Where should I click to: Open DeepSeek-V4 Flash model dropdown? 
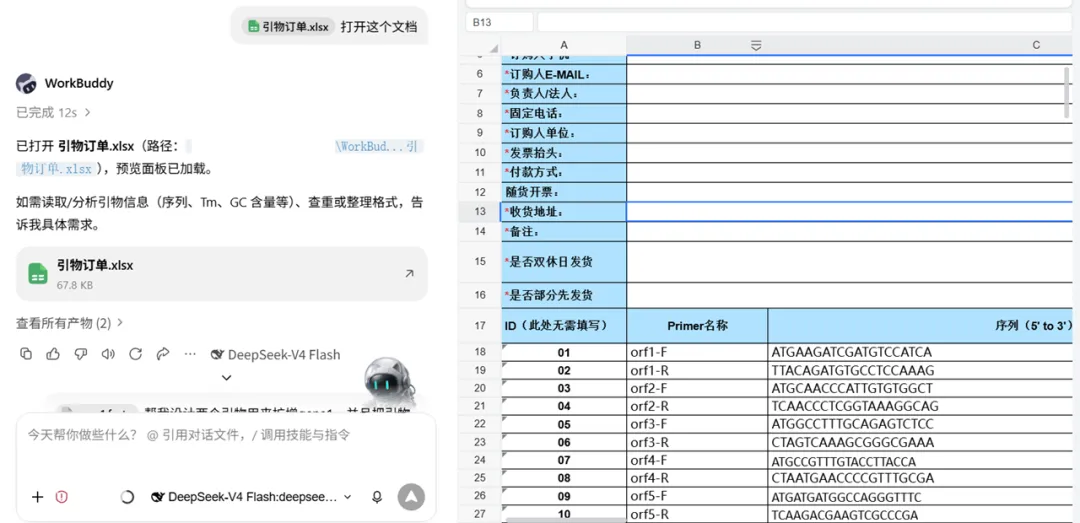251,497
